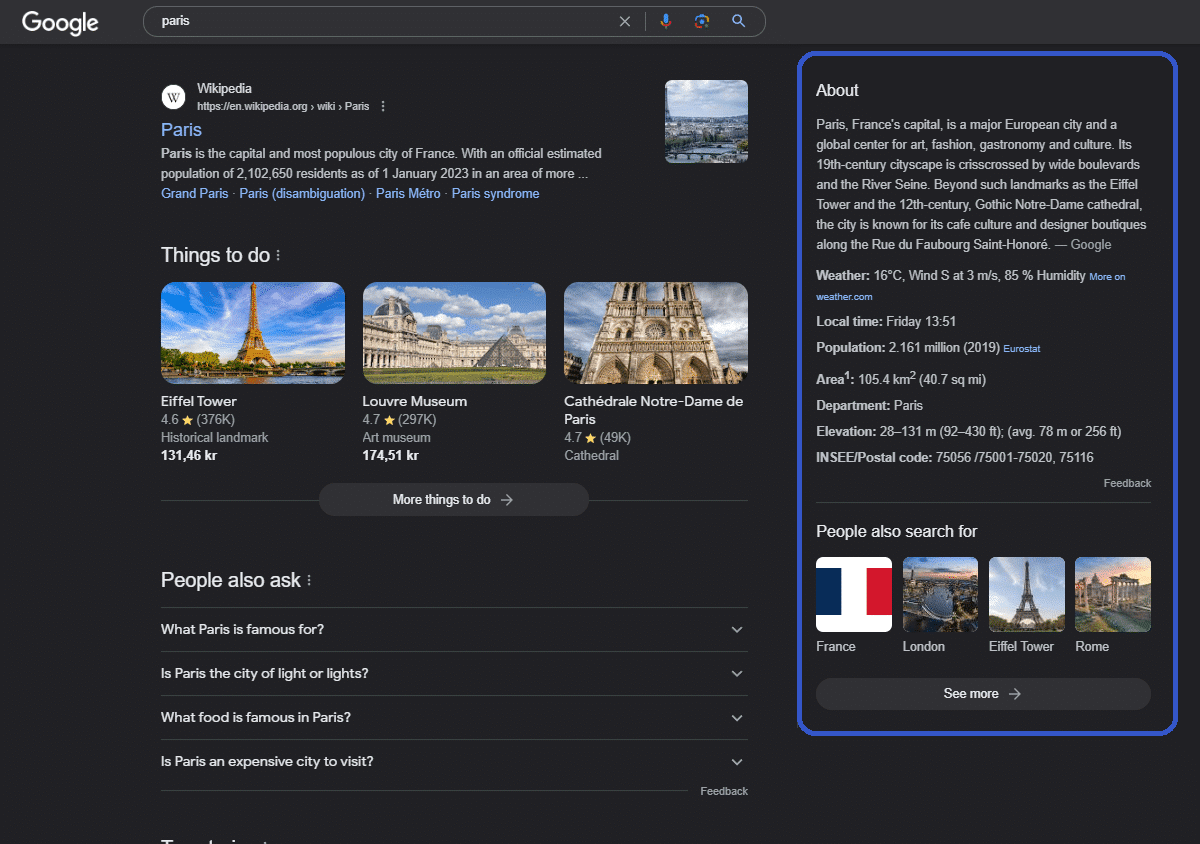Select the Eiffel Tower attraction photo

253,333
